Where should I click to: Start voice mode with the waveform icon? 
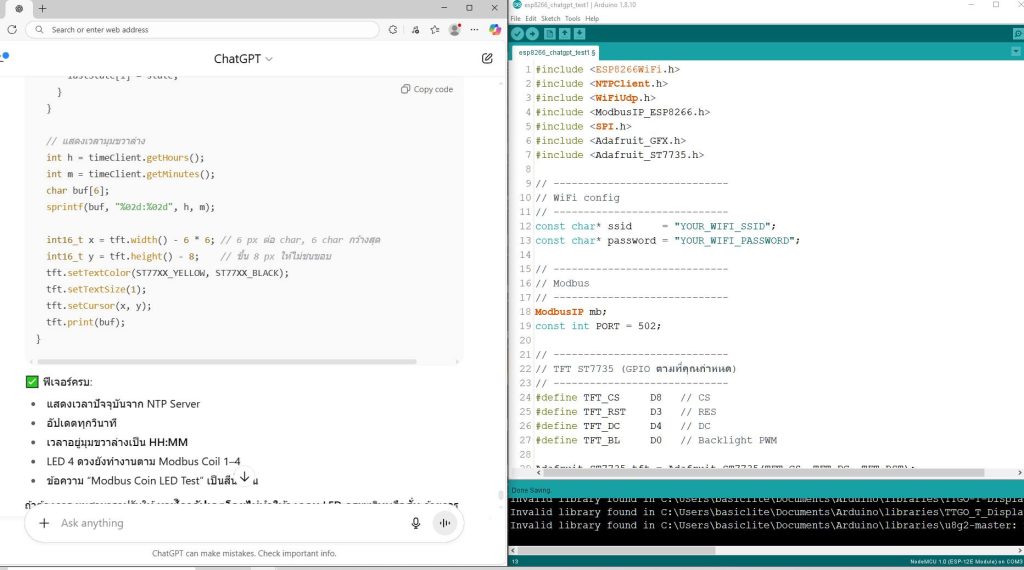[x=445, y=523]
